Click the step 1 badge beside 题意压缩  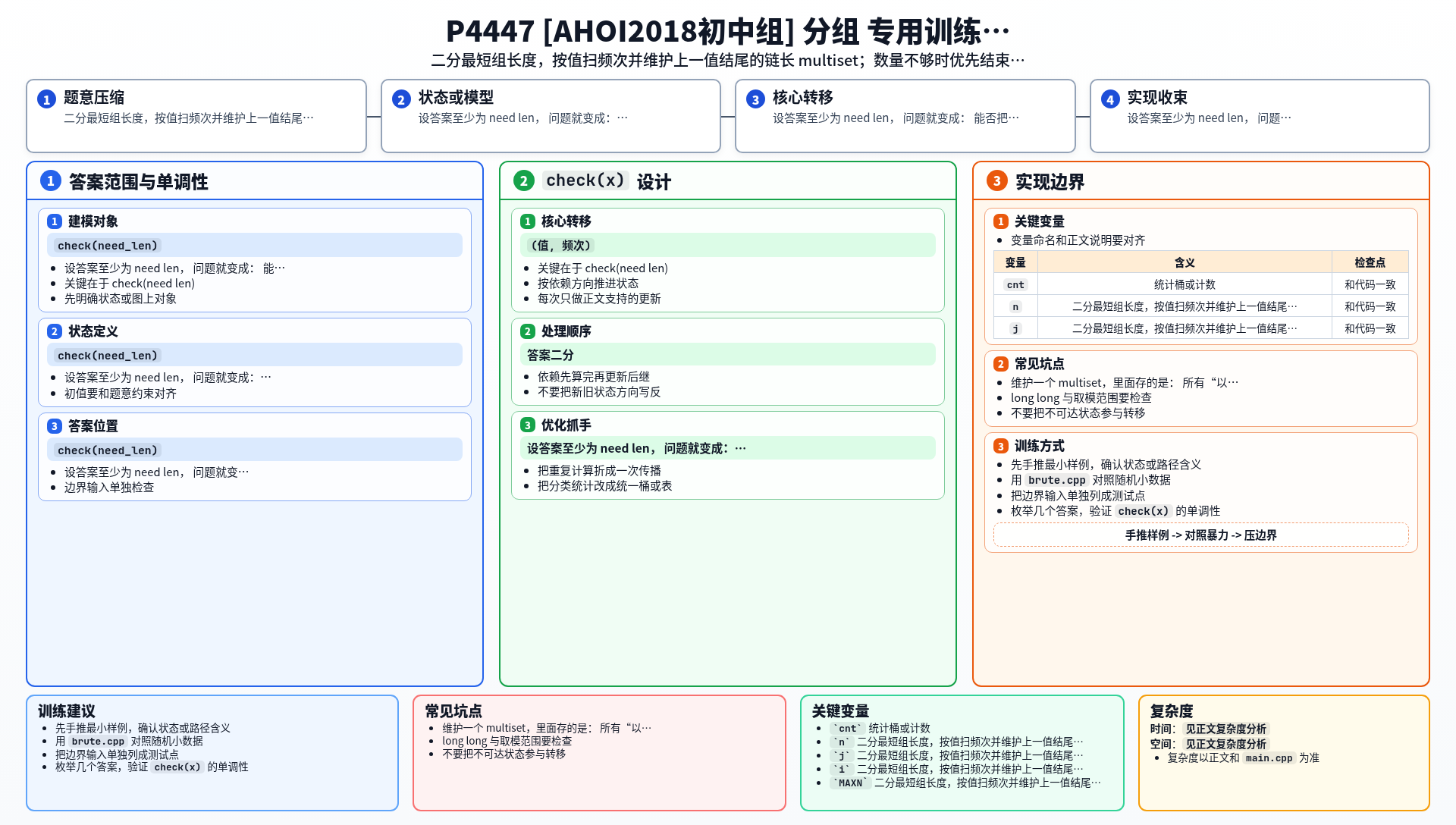pyautogui.click(x=46, y=99)
